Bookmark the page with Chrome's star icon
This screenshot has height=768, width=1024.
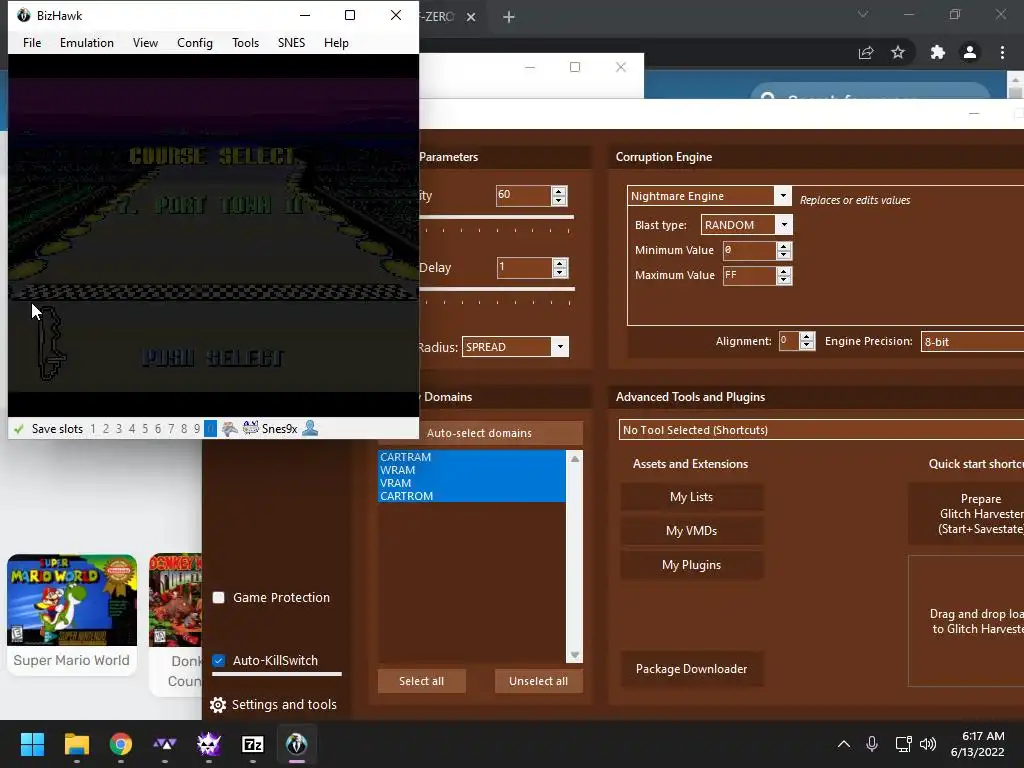(x=898, y=52)
